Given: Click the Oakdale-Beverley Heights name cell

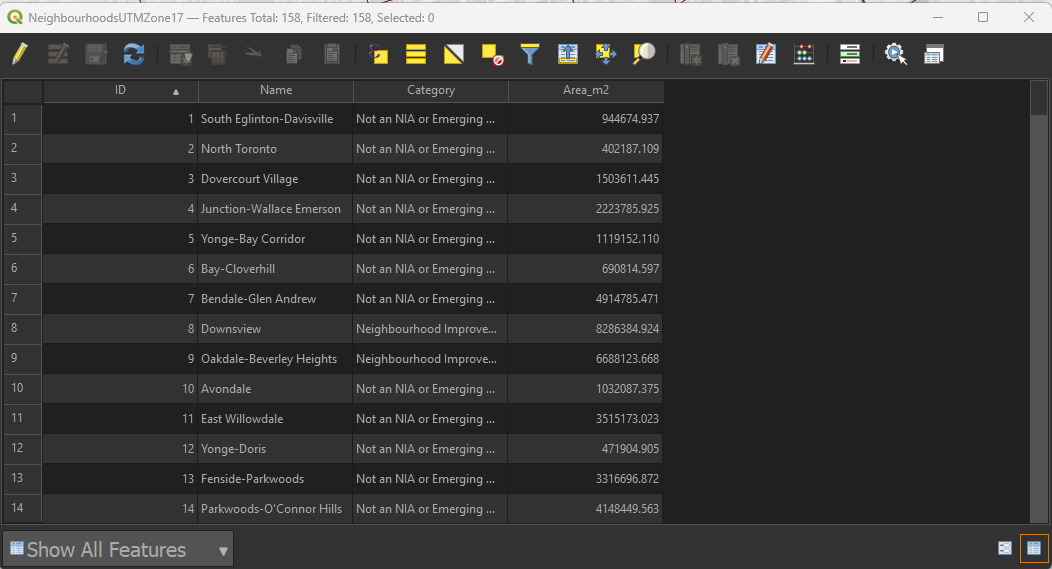Looking at the screenshot, I should pyautogui.click(x=275, y=359).
